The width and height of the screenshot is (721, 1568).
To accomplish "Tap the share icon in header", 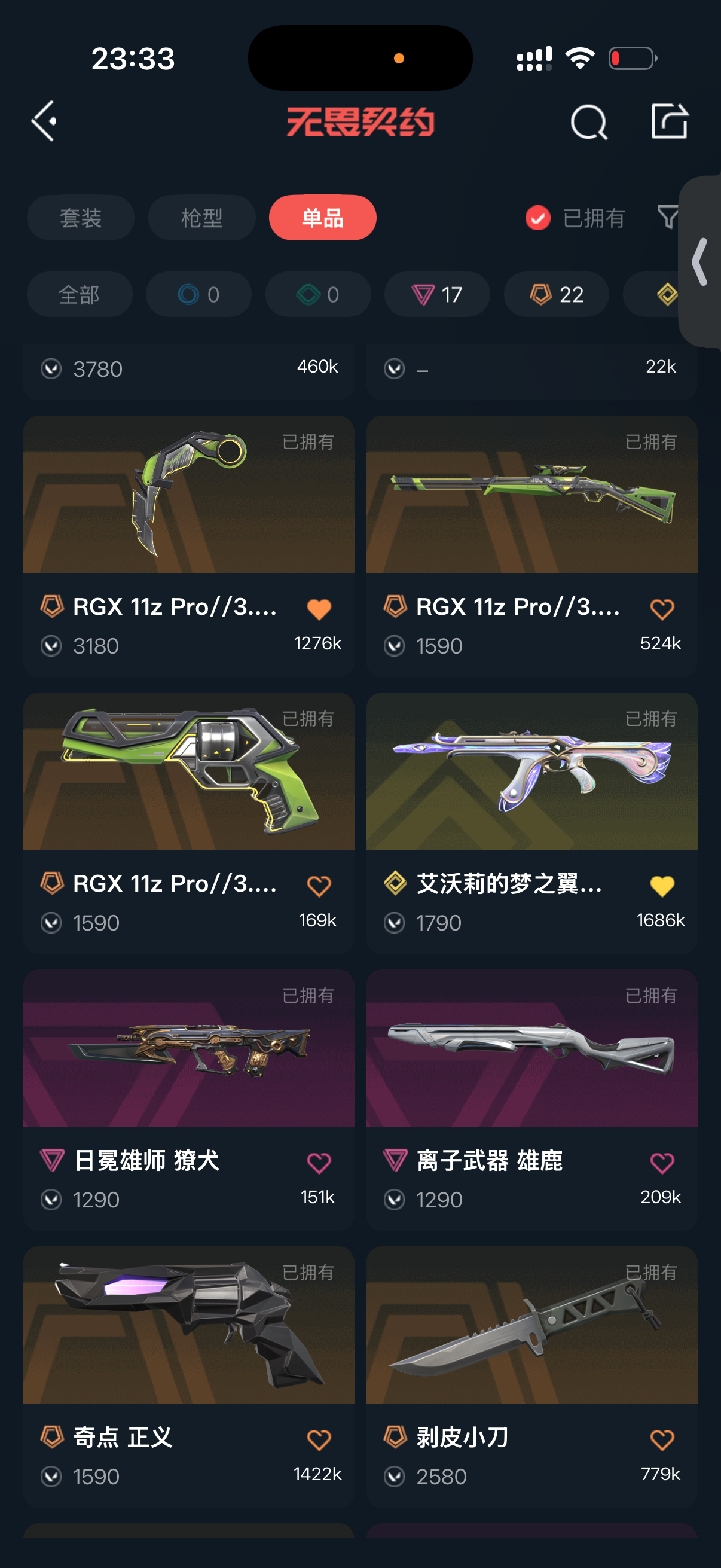I will (669, 121).
